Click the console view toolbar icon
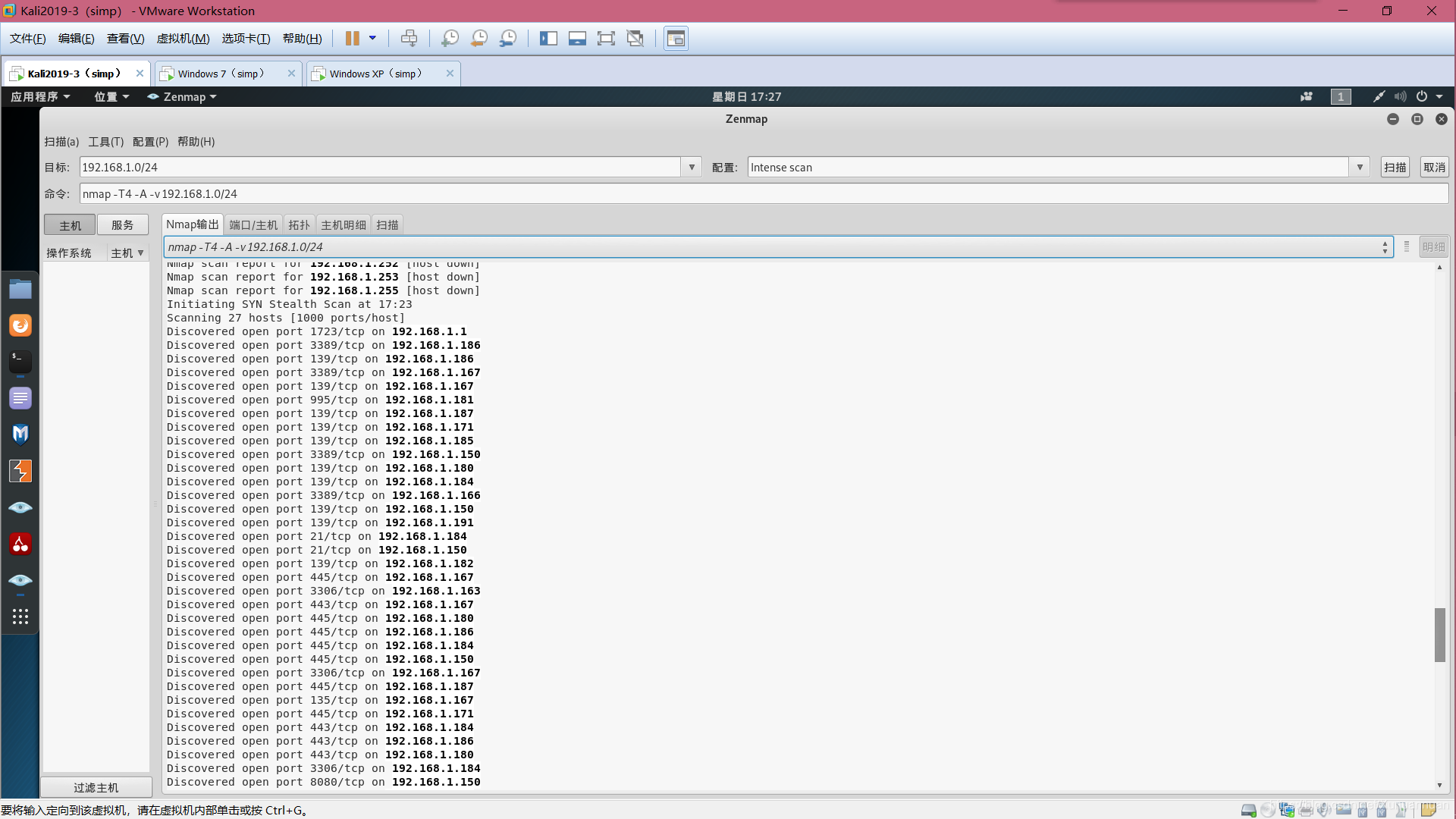Screen dimensions: 1456x819 [x=676, y=38]
